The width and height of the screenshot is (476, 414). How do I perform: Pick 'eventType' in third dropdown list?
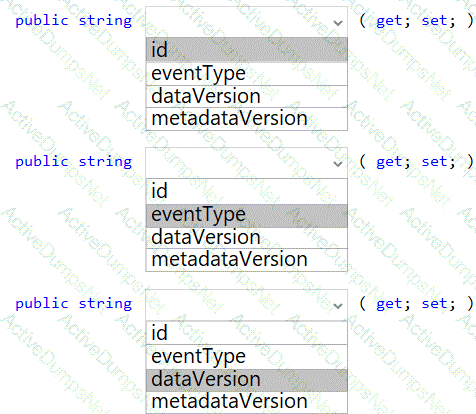pos(247,357)
